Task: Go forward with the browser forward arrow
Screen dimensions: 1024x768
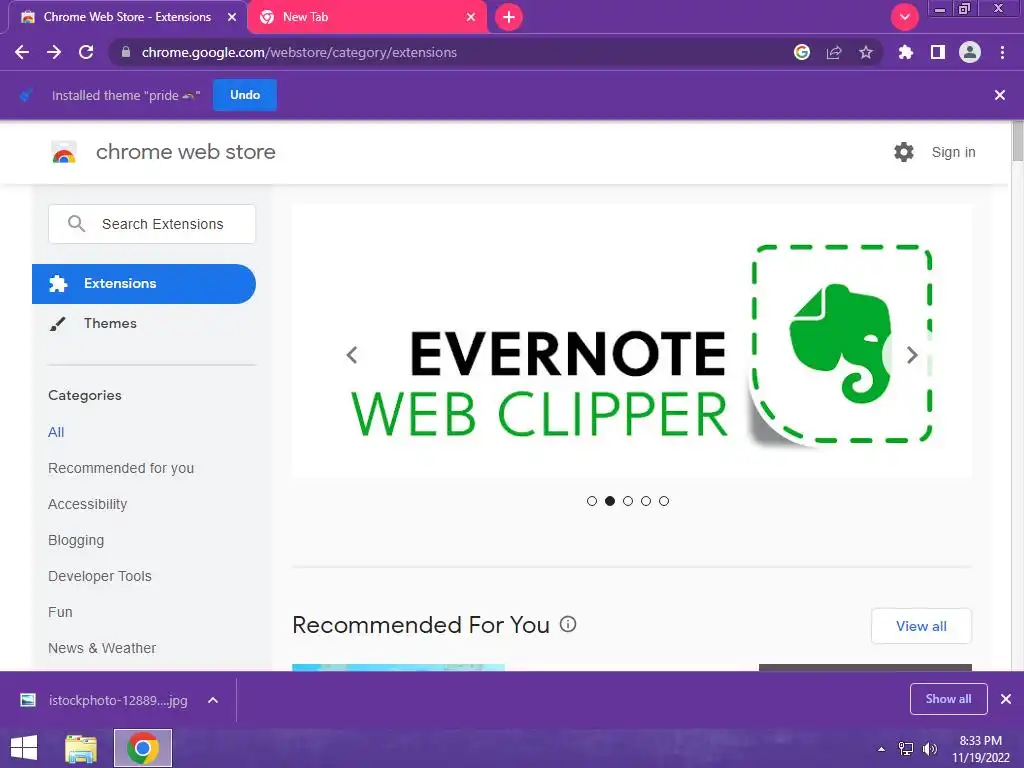Action: [54, 52]
